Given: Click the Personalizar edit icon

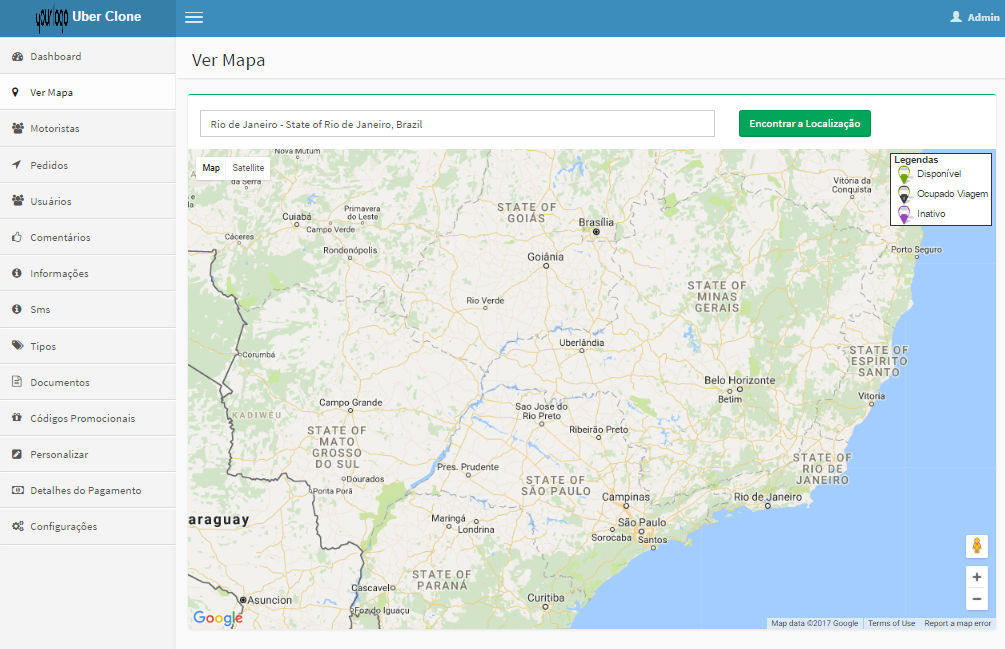Looking at the screenshot, I should pos(17,454).
